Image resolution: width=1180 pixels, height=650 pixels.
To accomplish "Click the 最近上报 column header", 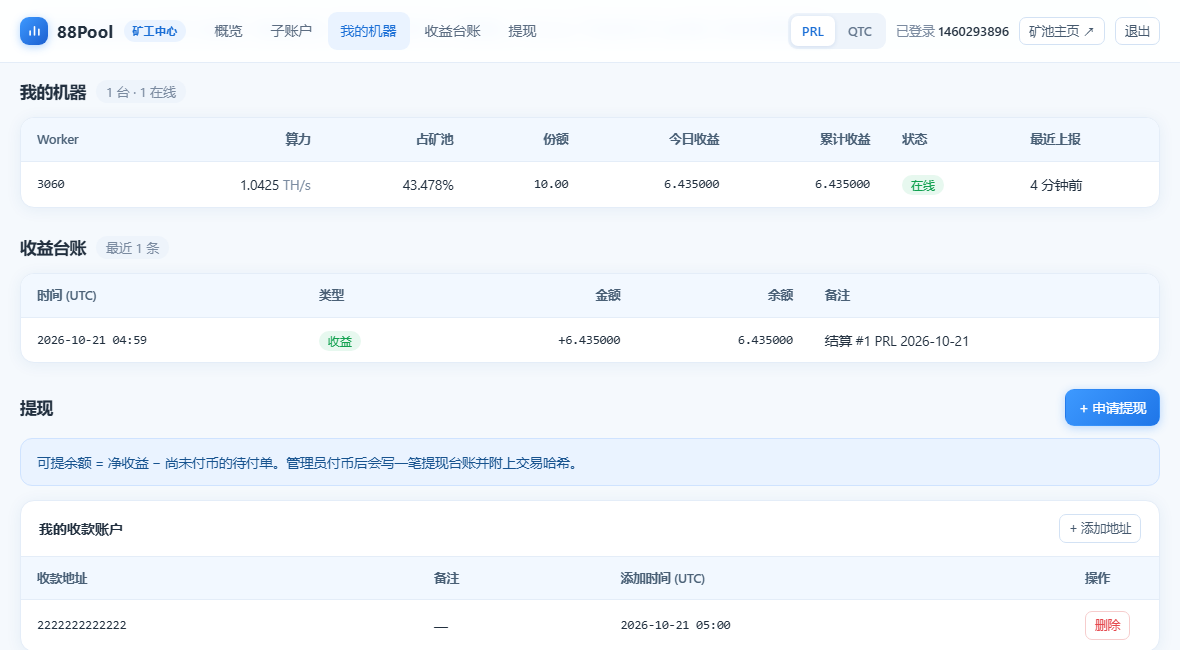I will [1055, 139].
